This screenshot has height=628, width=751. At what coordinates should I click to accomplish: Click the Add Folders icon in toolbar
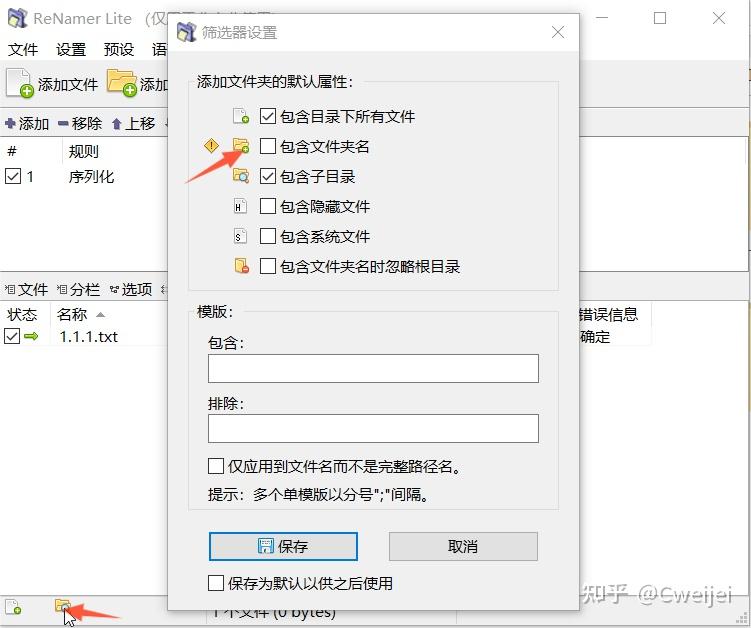point(122,83)
